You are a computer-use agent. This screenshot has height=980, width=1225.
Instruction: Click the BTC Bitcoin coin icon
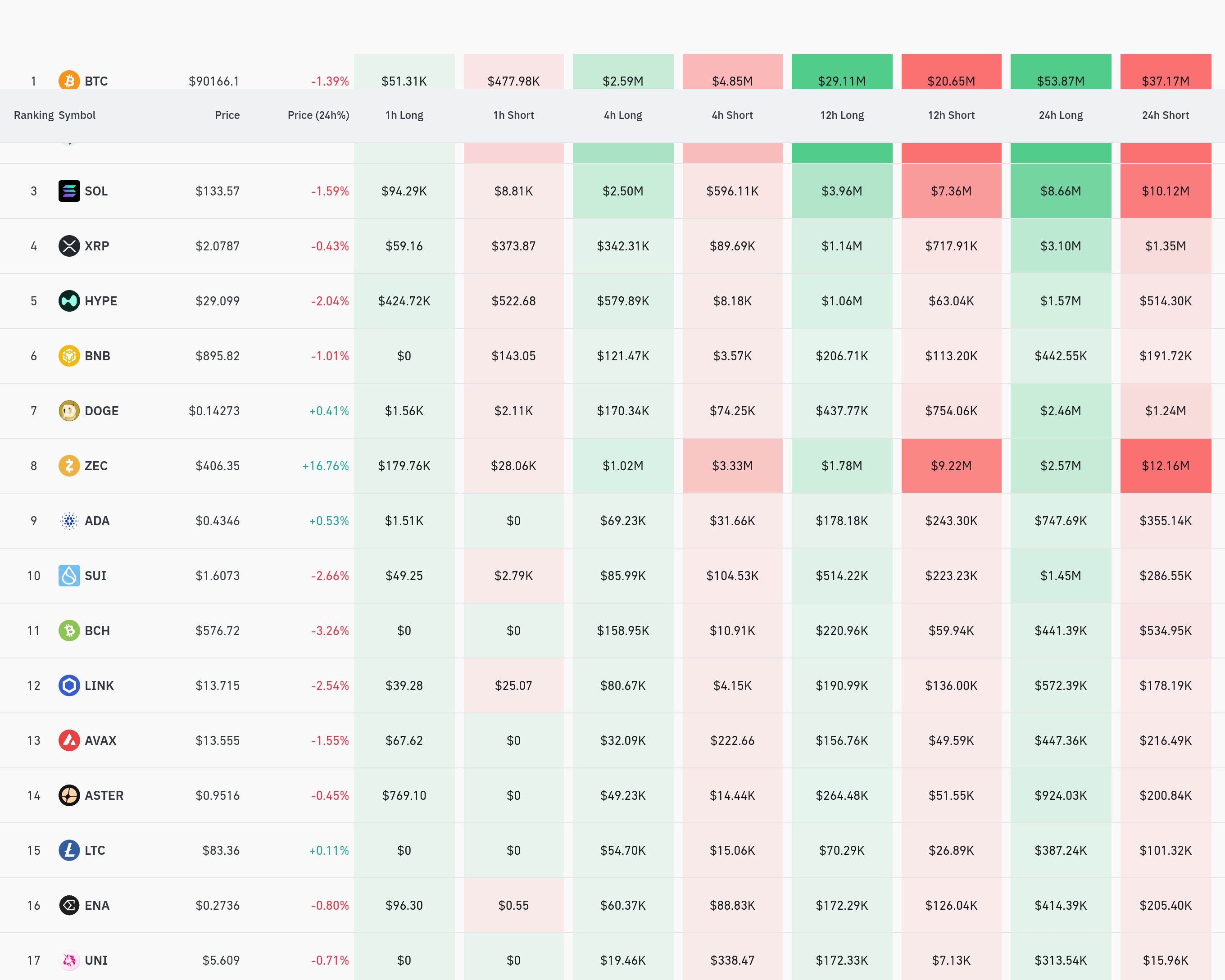(69, 81)
